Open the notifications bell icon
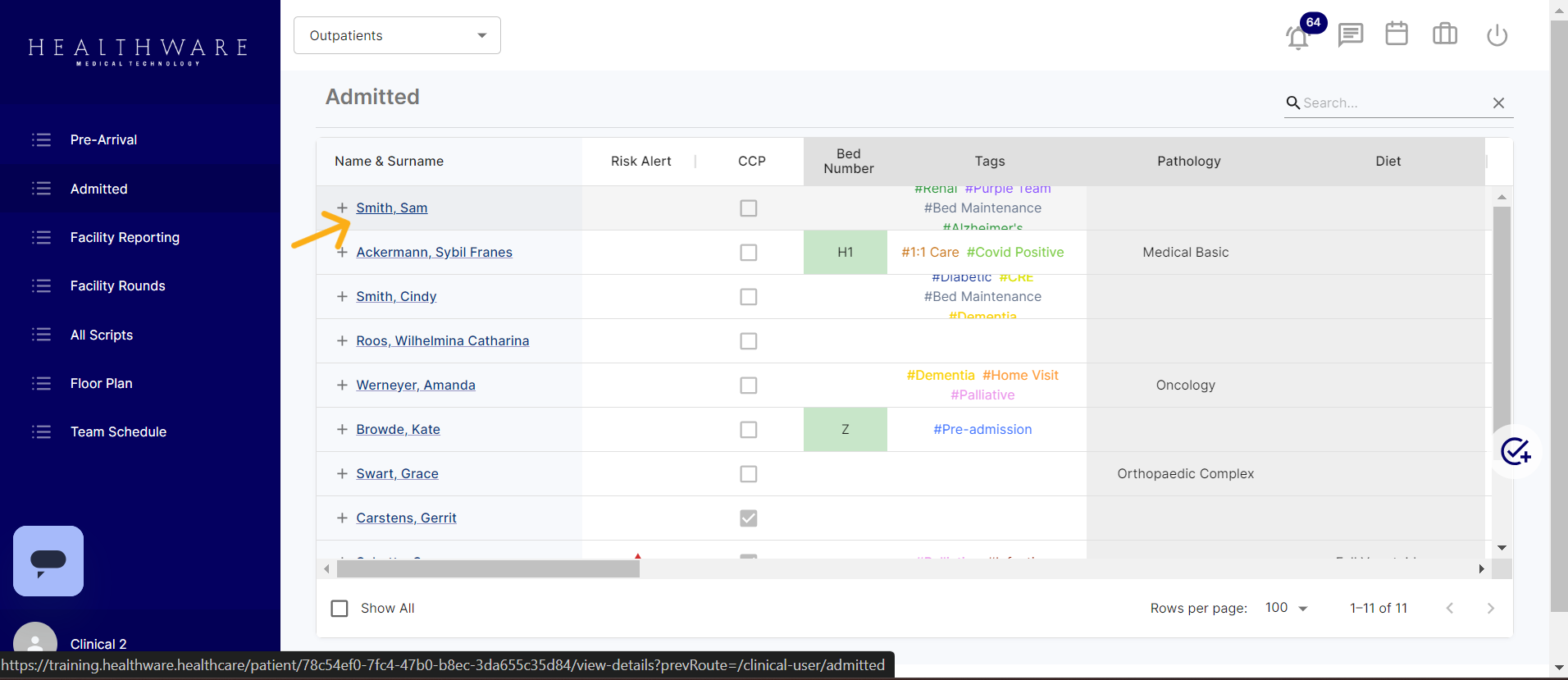Image resolution: width=1568 pixels, height=680 pixels. pyautogui.click(x=1297, y=37)
